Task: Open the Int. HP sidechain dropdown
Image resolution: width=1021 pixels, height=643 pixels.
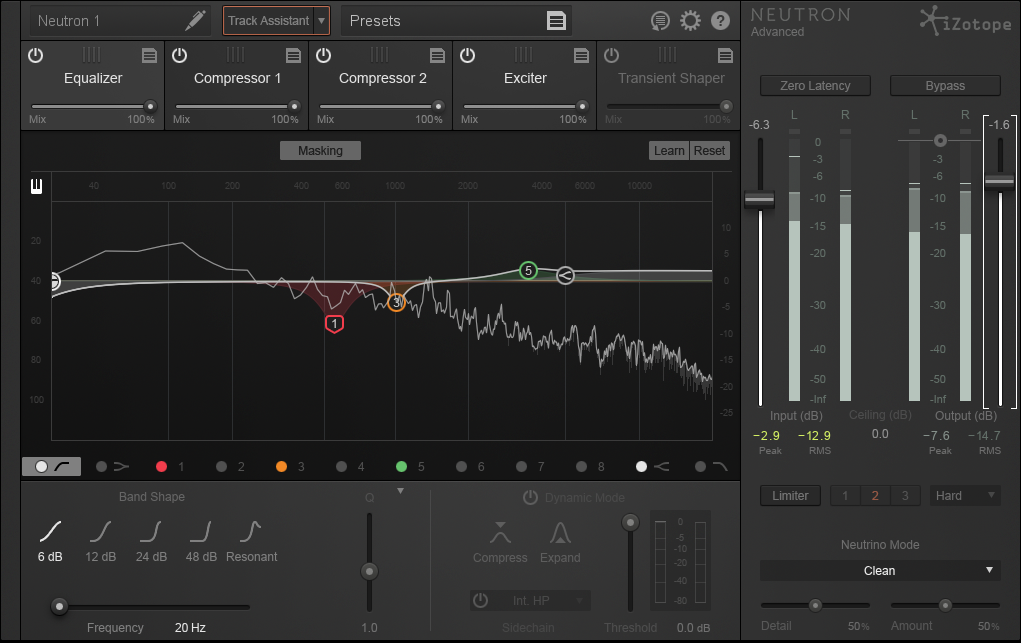Action: tap(539, 600)
